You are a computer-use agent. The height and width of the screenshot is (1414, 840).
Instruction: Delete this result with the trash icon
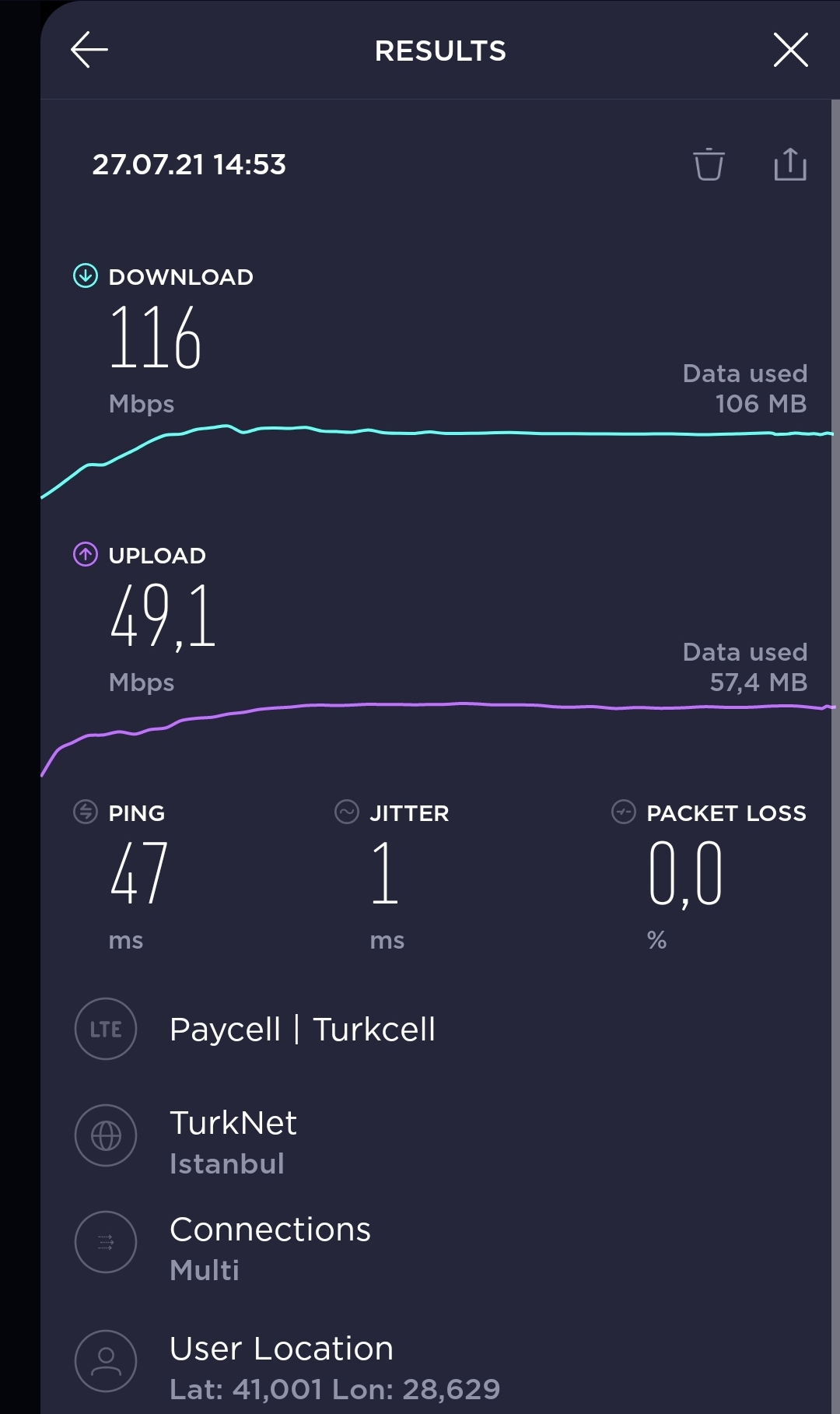click(709, 164)
